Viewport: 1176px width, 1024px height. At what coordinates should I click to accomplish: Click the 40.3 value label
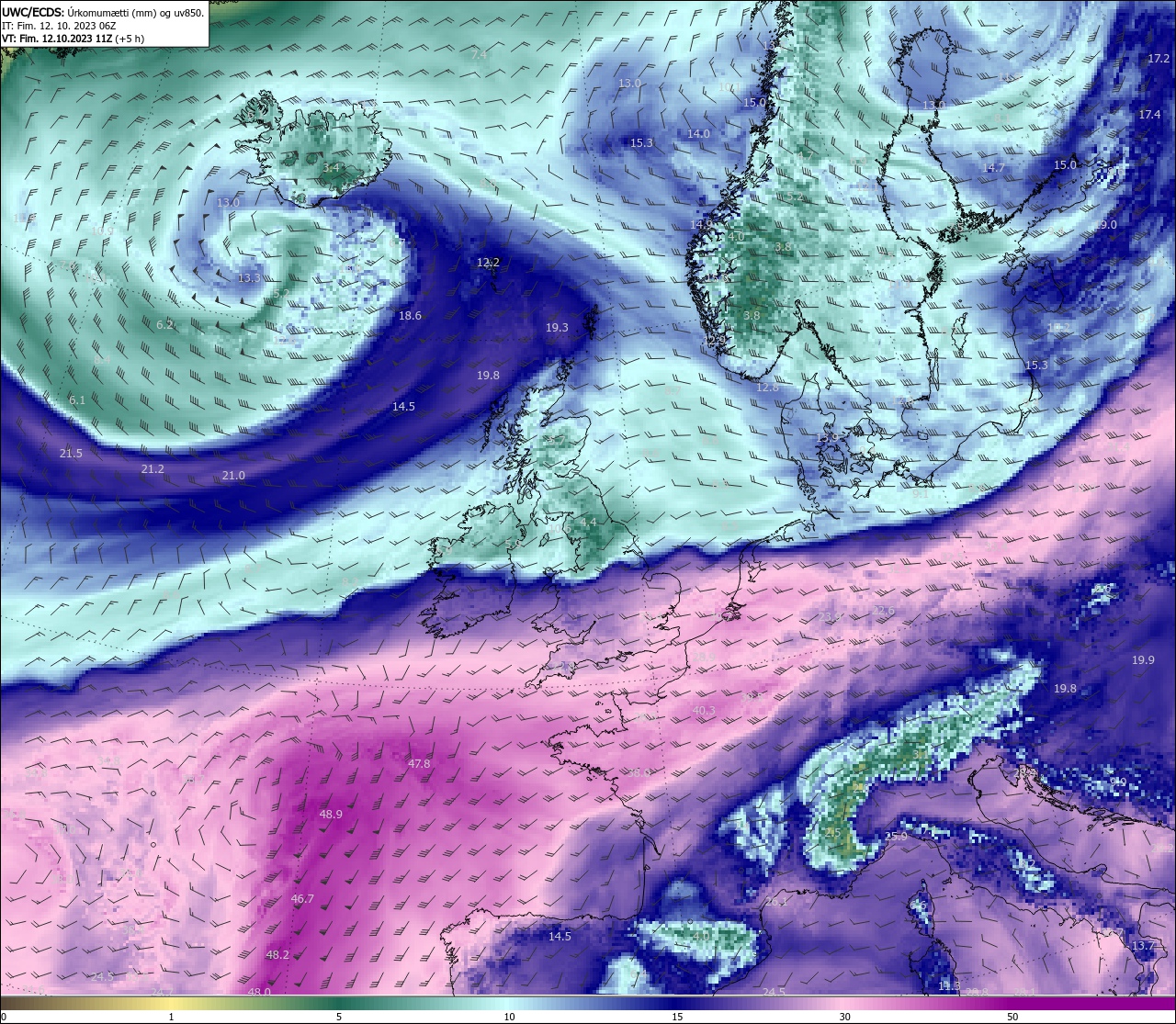pyautogui.click(x=704, y=711)
